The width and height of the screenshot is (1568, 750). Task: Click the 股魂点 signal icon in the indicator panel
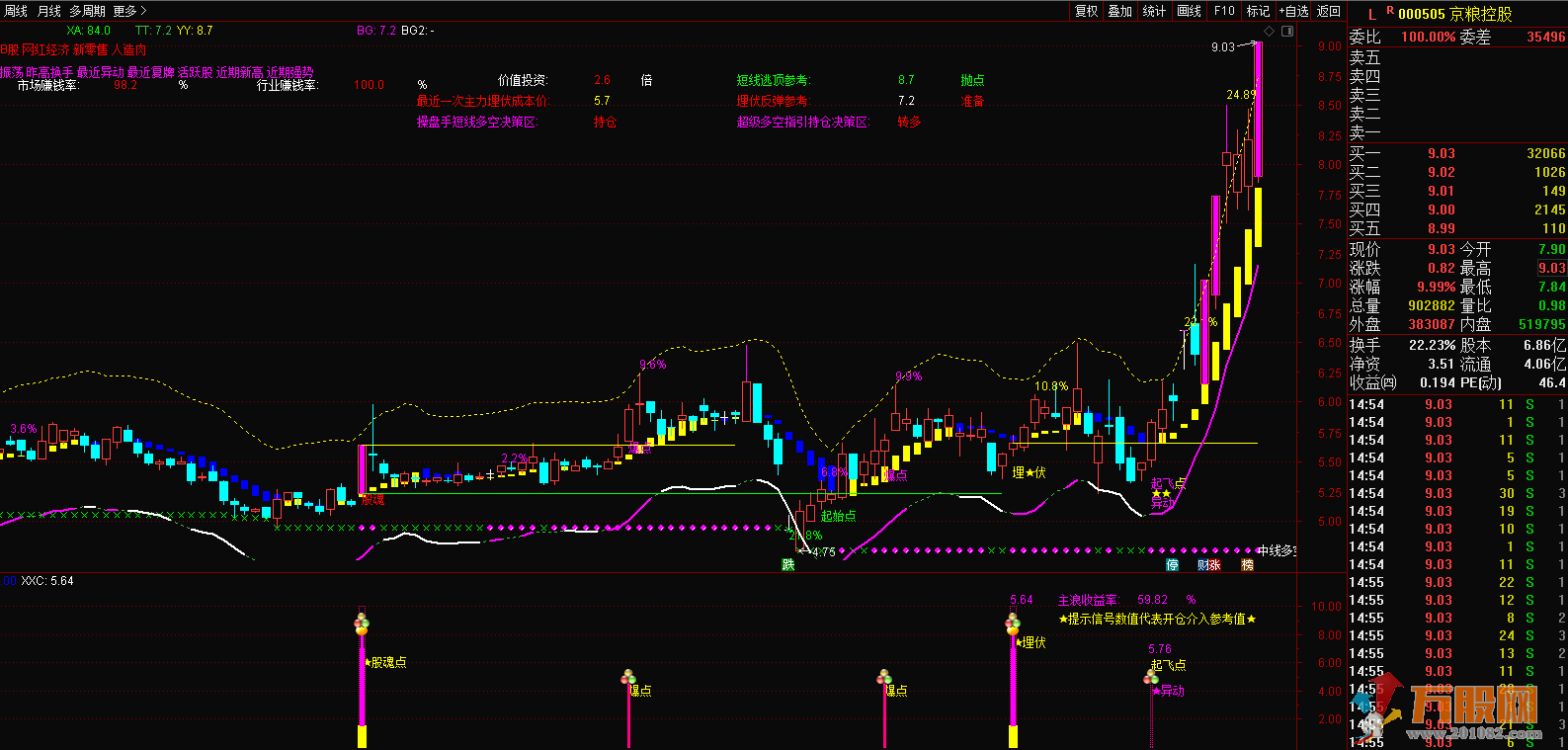[x=362, y=624]
